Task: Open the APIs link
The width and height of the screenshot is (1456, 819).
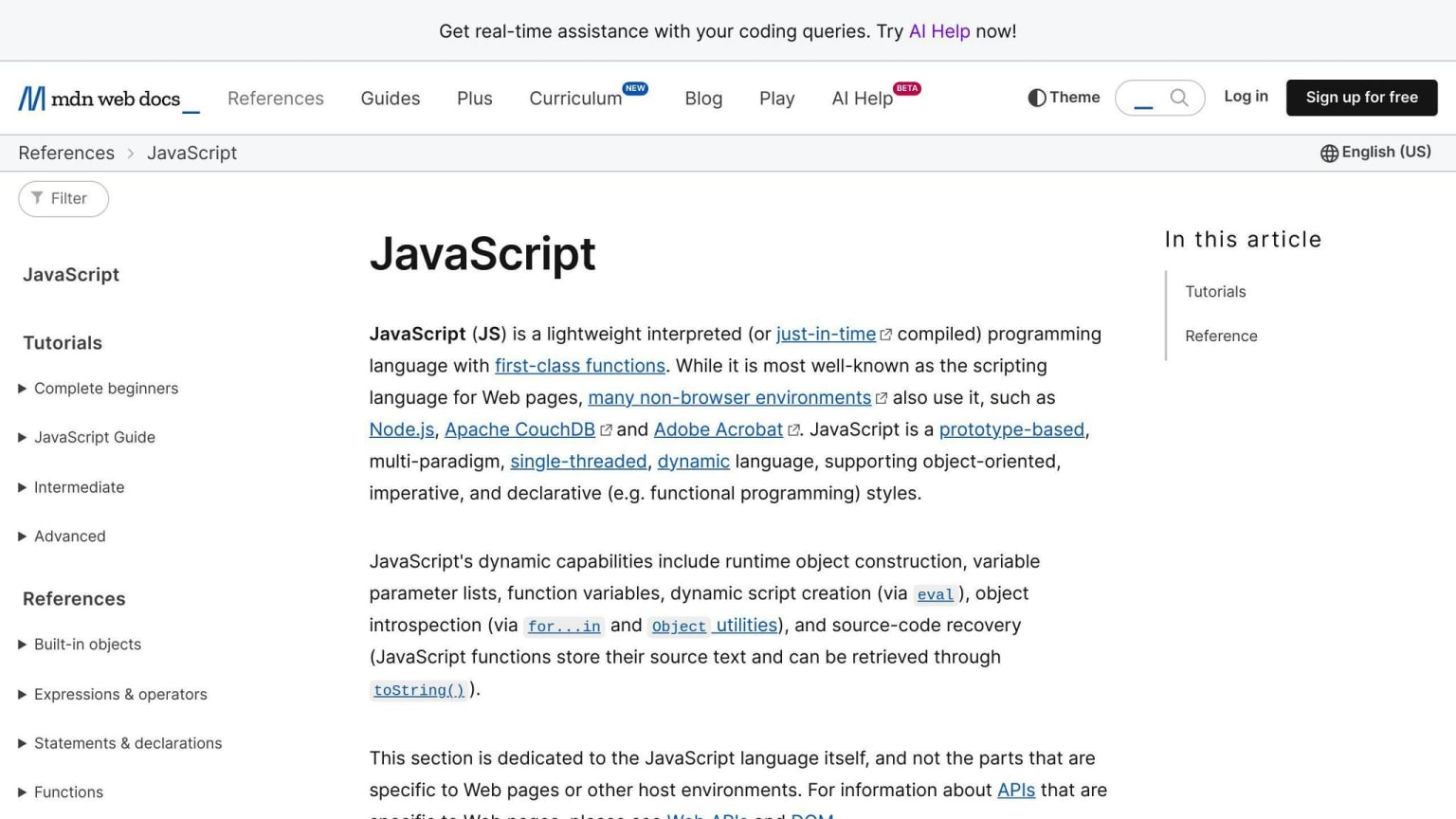Action: 1016,791
